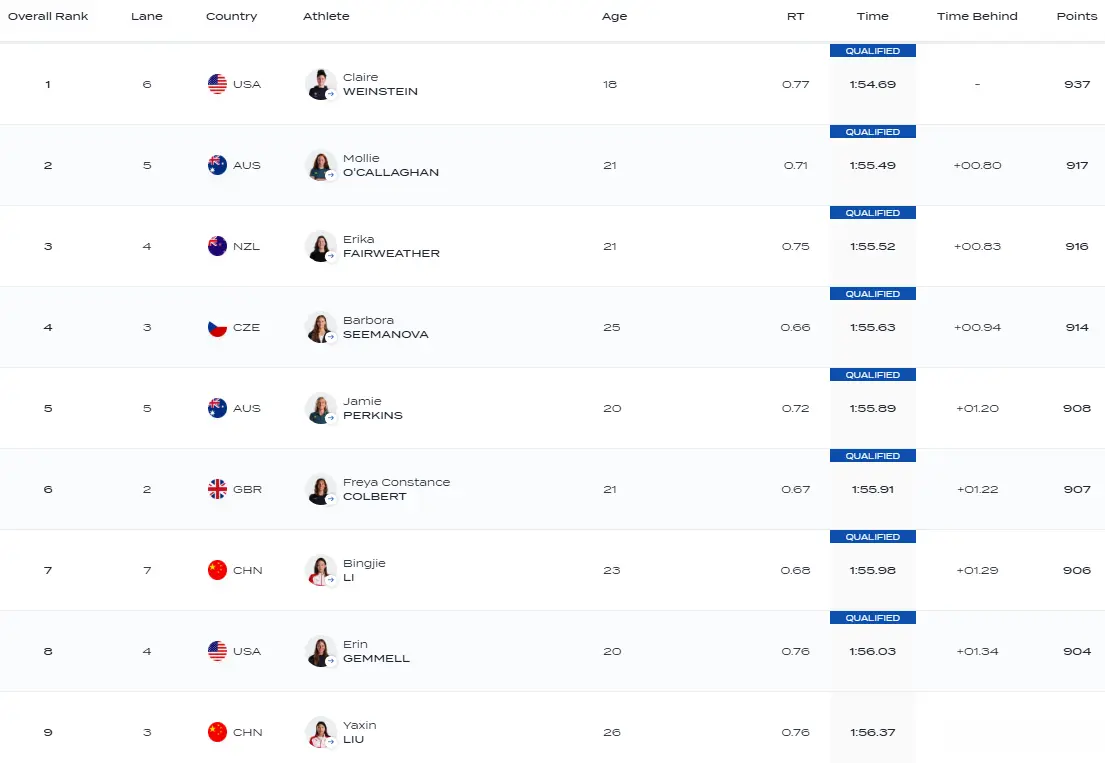
Task: Sort by the Overall Rank column header
Action: point(48,16)
